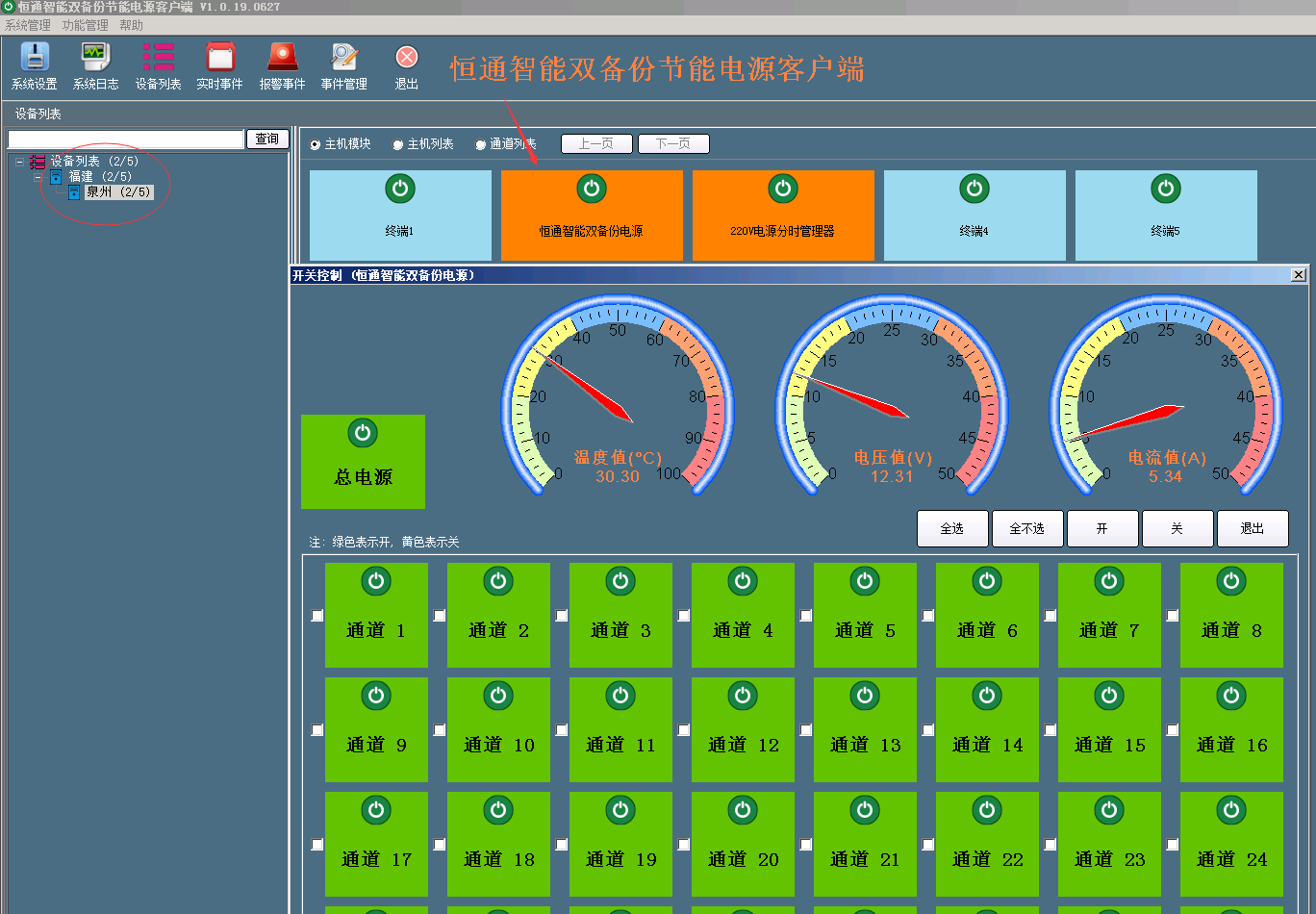Click the 关 button
Screen dimensions: 1316x914
click(1177, 528)
